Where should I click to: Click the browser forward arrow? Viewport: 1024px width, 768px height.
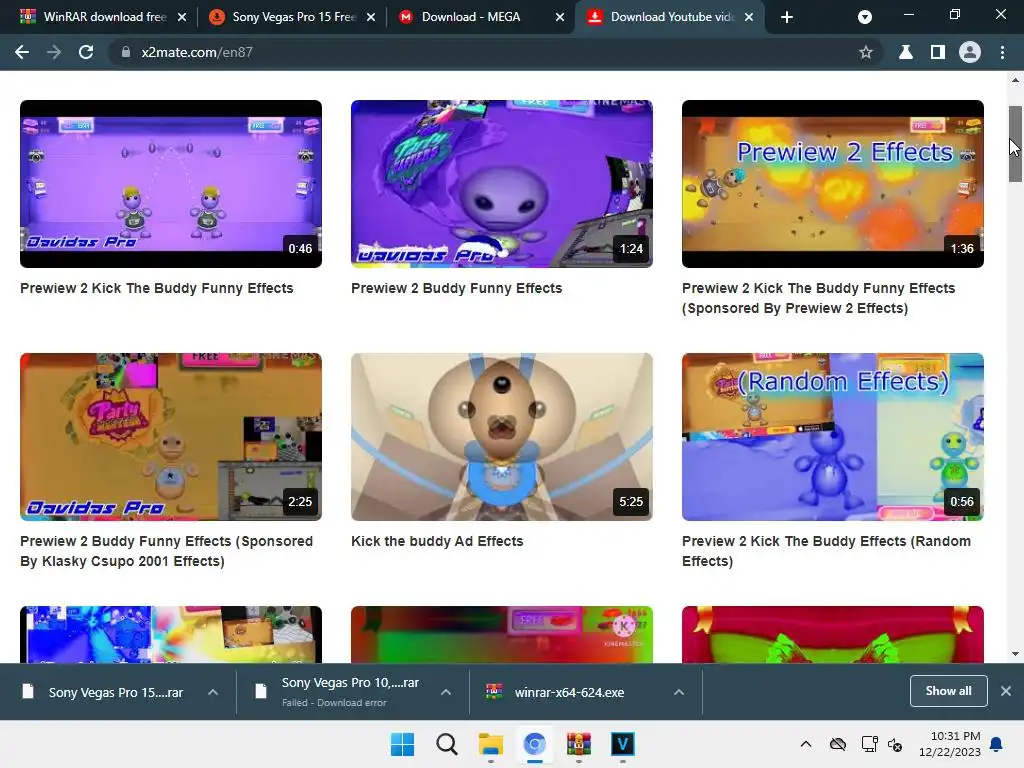pyautogui.click(x=54, y=52)
